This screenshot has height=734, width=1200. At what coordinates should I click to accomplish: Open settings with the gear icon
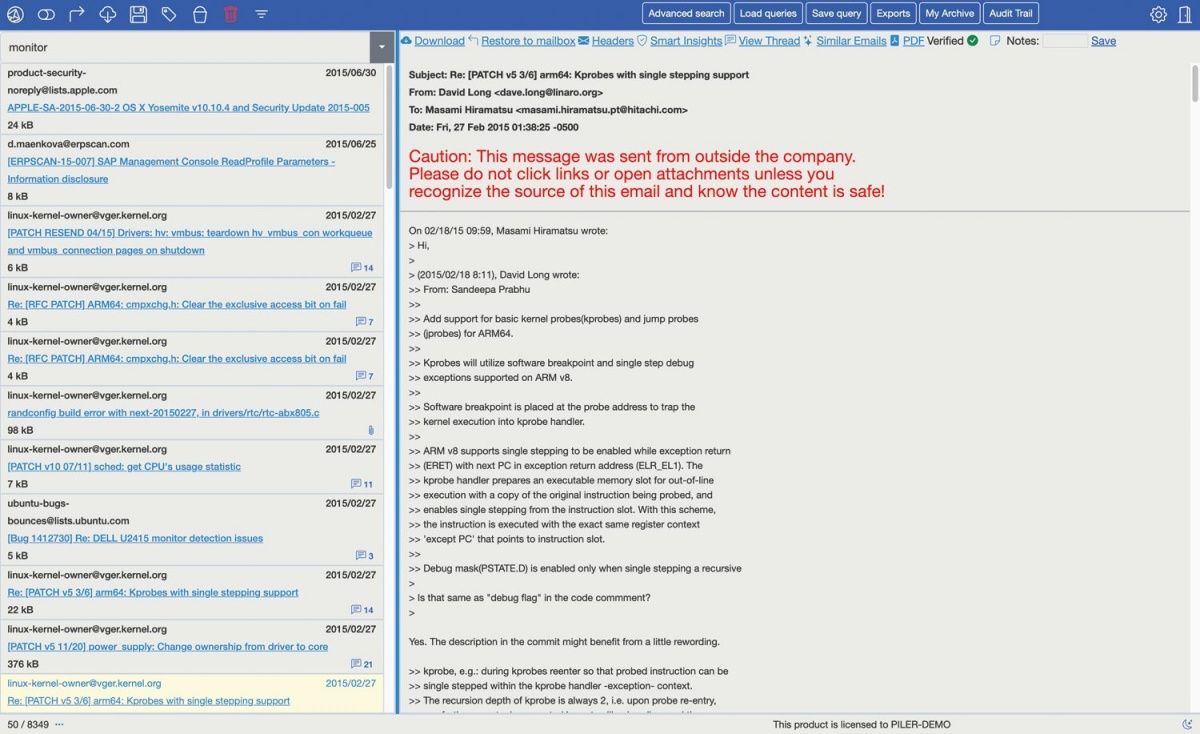(x=1158, y=14)
